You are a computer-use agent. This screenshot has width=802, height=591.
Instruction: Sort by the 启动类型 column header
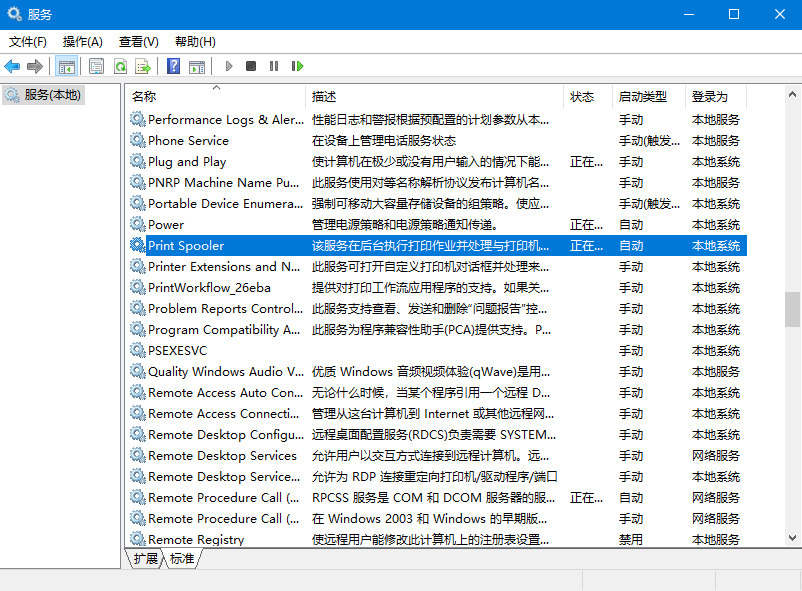(x=649, y=96)
